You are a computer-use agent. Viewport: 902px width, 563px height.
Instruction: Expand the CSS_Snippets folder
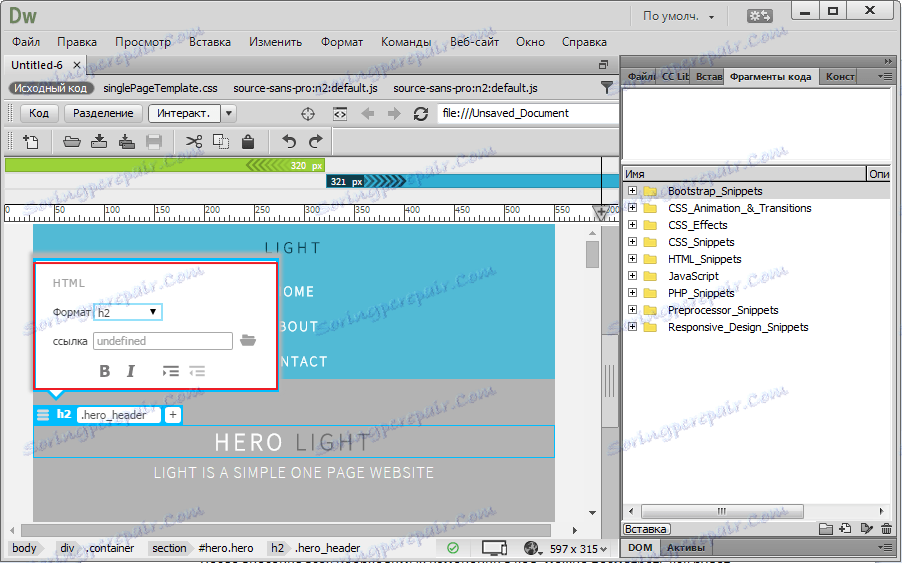pyautogui.click(x=632, y=242)
